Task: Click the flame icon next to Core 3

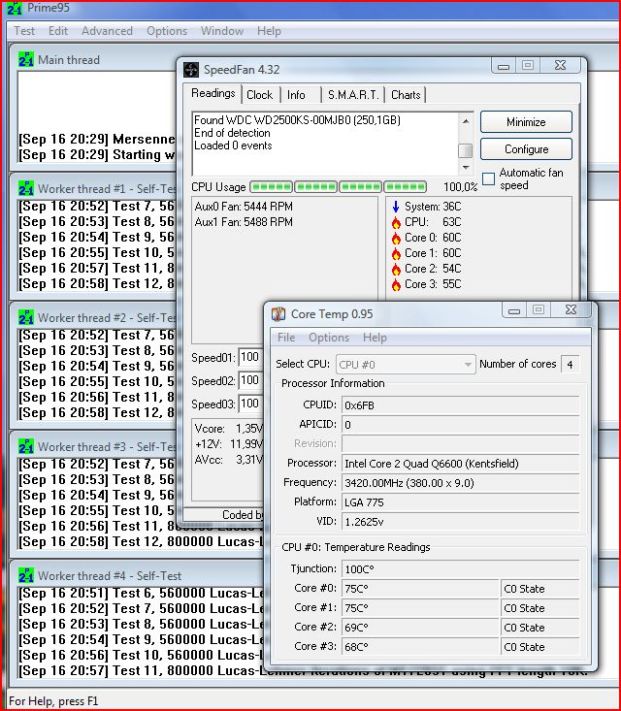Action: [396, 284]
